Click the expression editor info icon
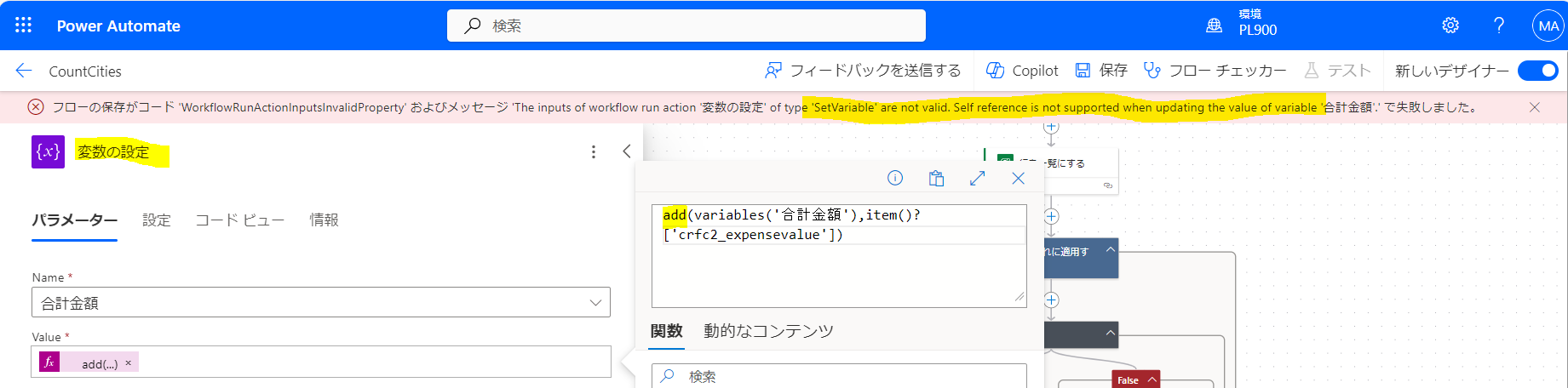Viewport: 1568px width, 388px height. (x=895, y=178)
